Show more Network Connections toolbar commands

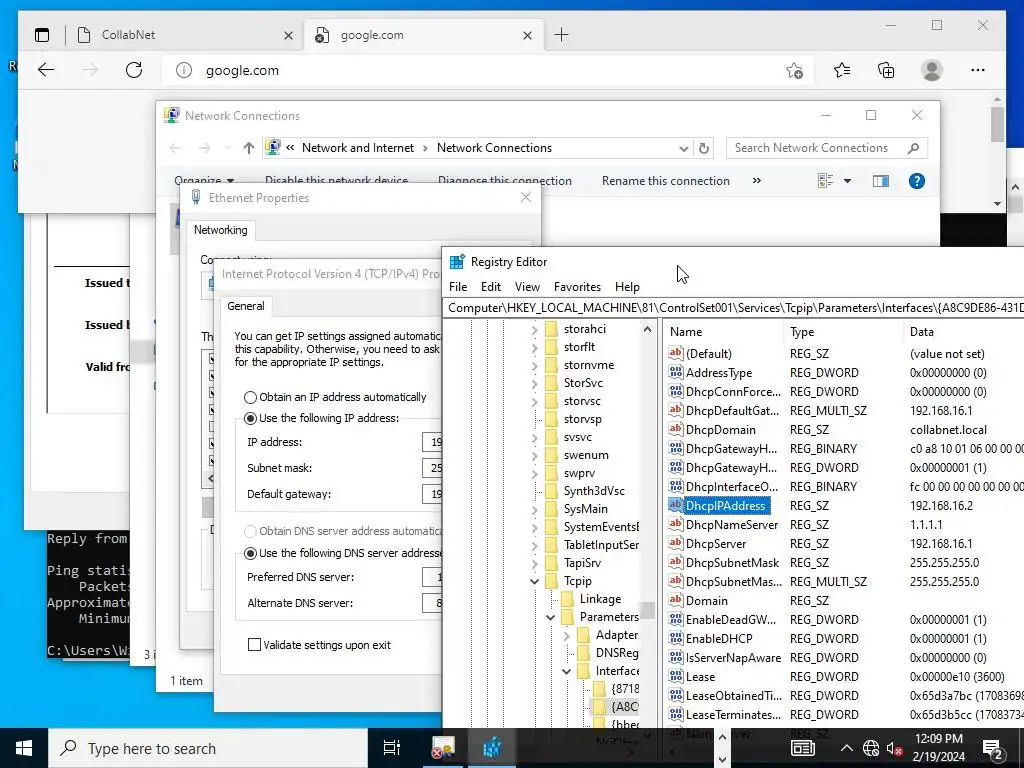pyautogui.click(x=756, y=181)
